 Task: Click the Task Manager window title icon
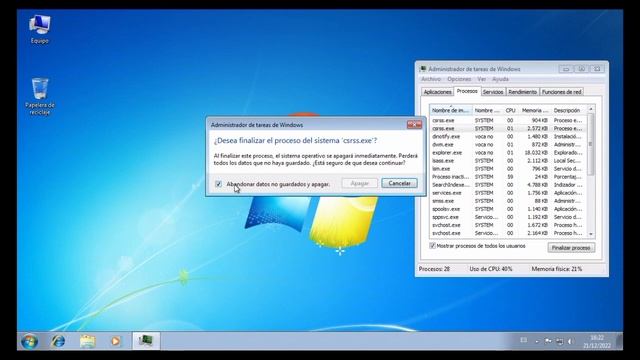coord(423,69)
